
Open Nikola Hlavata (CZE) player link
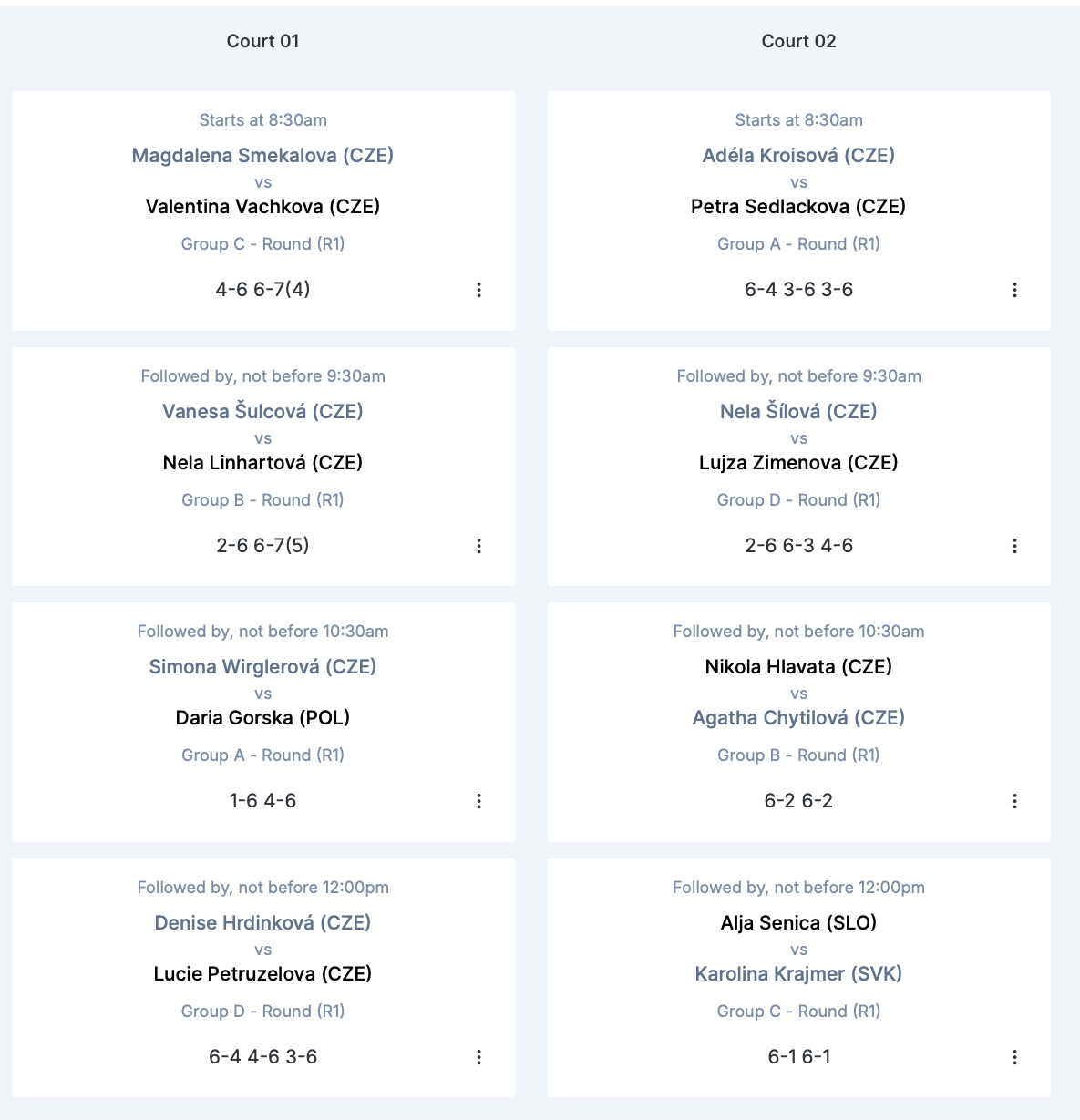(798, 667)
